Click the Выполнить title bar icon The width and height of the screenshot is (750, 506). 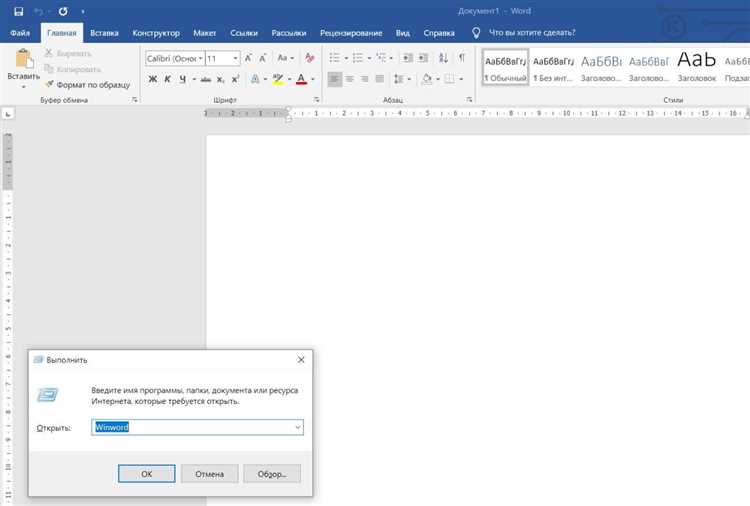click(38, 360)
